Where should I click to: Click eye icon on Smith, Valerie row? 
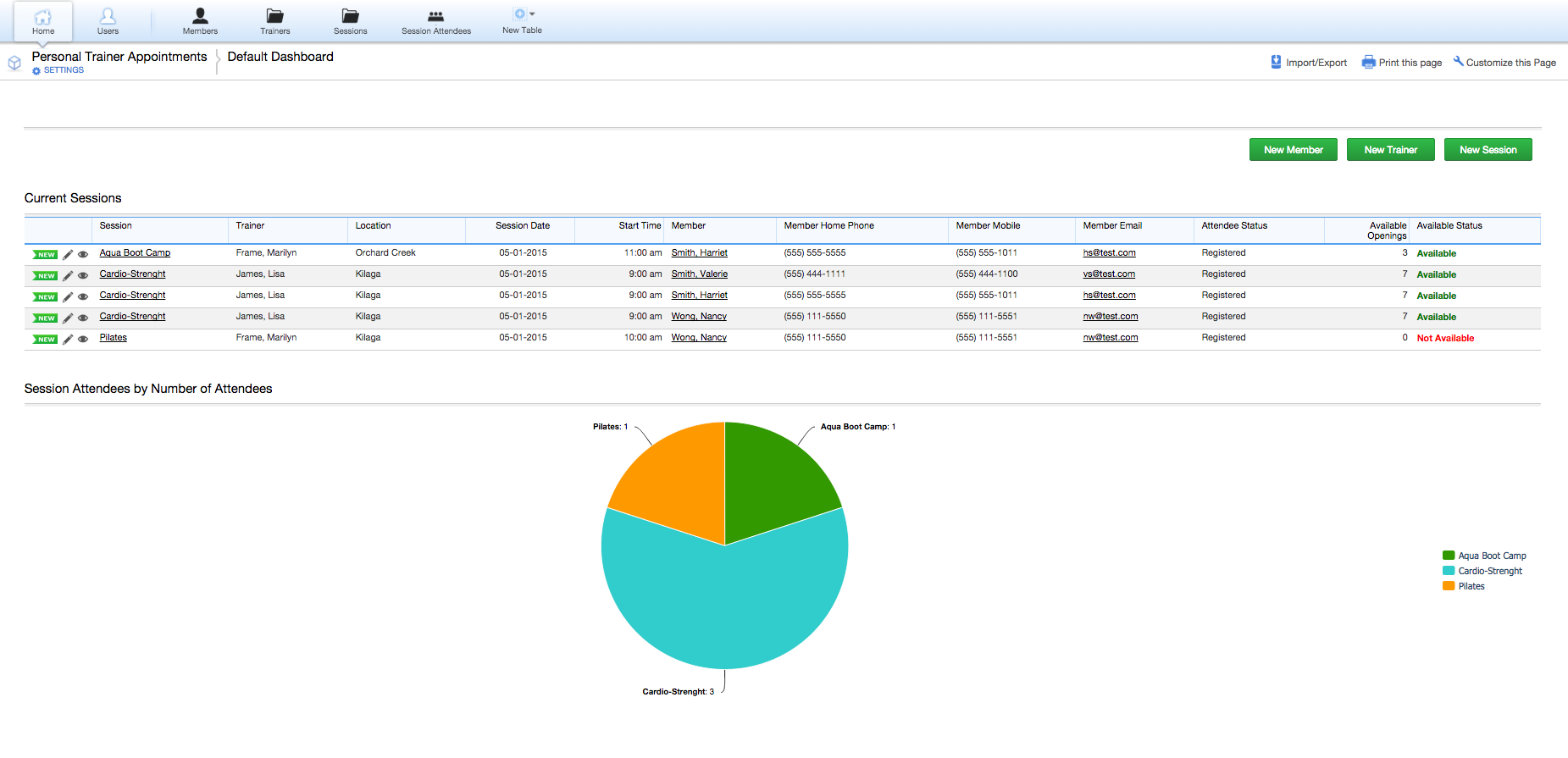point(83,275)
